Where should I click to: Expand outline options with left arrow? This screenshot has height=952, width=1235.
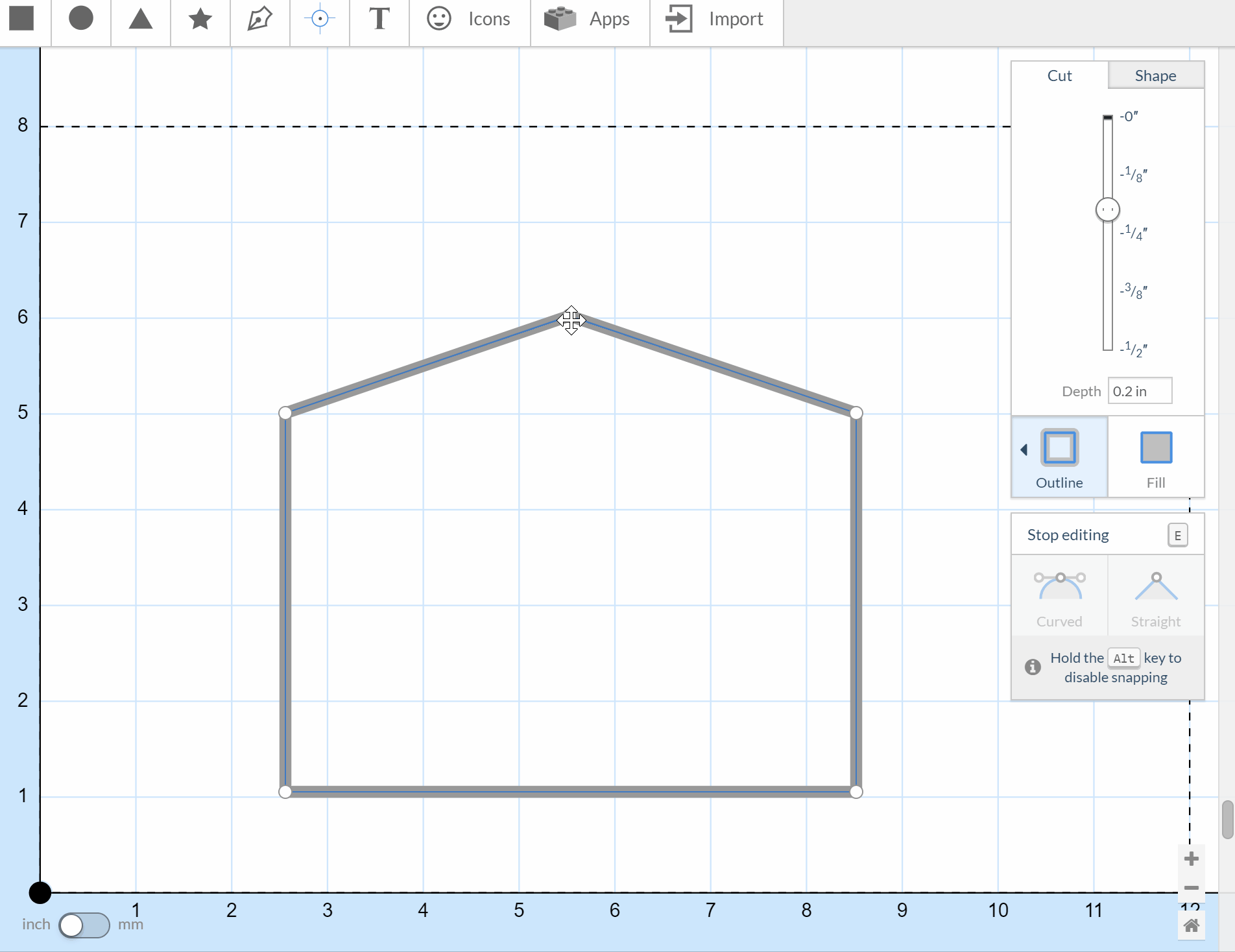click(1024, 449)
